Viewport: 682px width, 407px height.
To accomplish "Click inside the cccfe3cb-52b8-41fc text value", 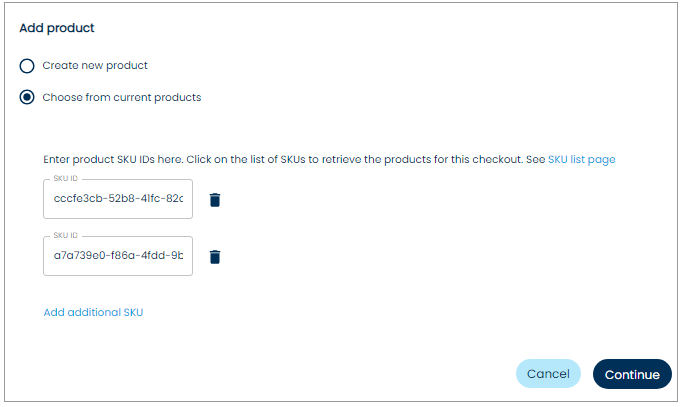I will click(118, 199).
